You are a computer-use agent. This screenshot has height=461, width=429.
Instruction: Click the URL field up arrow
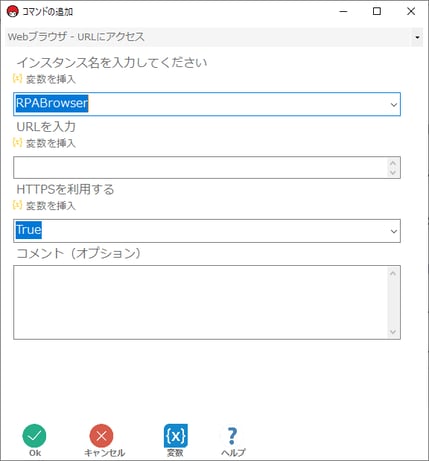click(393, 163)
